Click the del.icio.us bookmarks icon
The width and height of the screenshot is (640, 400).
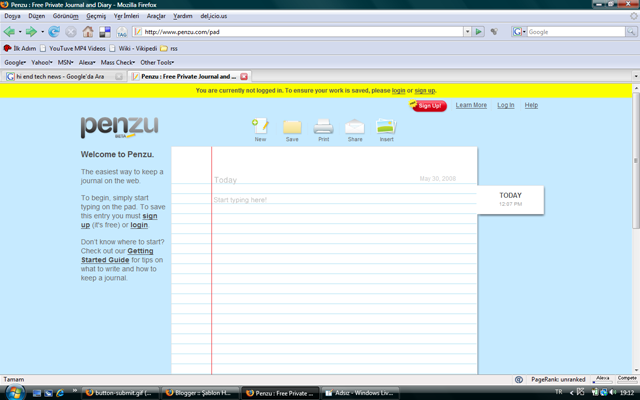point(105,32)
